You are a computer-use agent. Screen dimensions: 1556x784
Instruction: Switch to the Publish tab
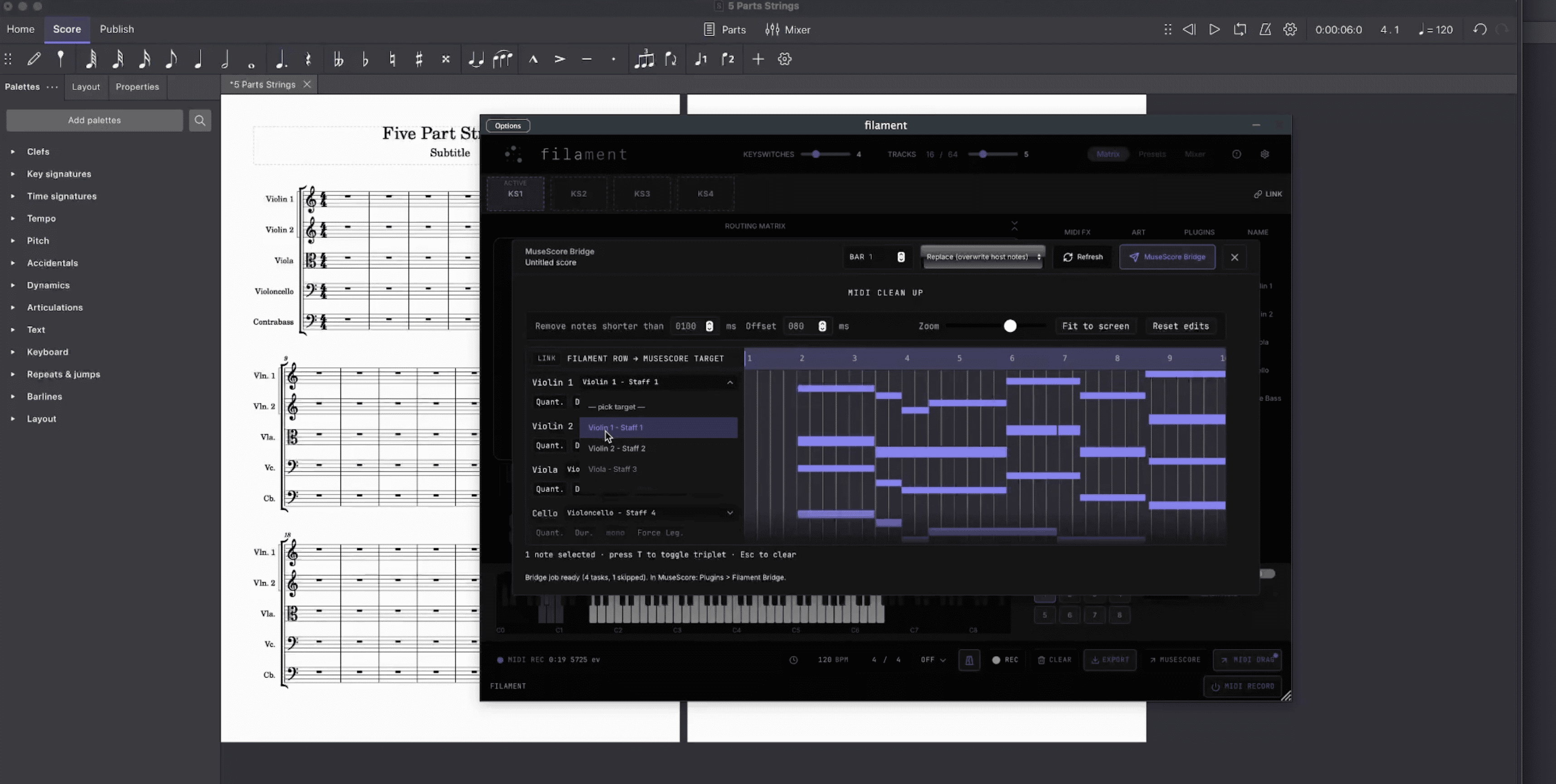click(x=117, y=29)
